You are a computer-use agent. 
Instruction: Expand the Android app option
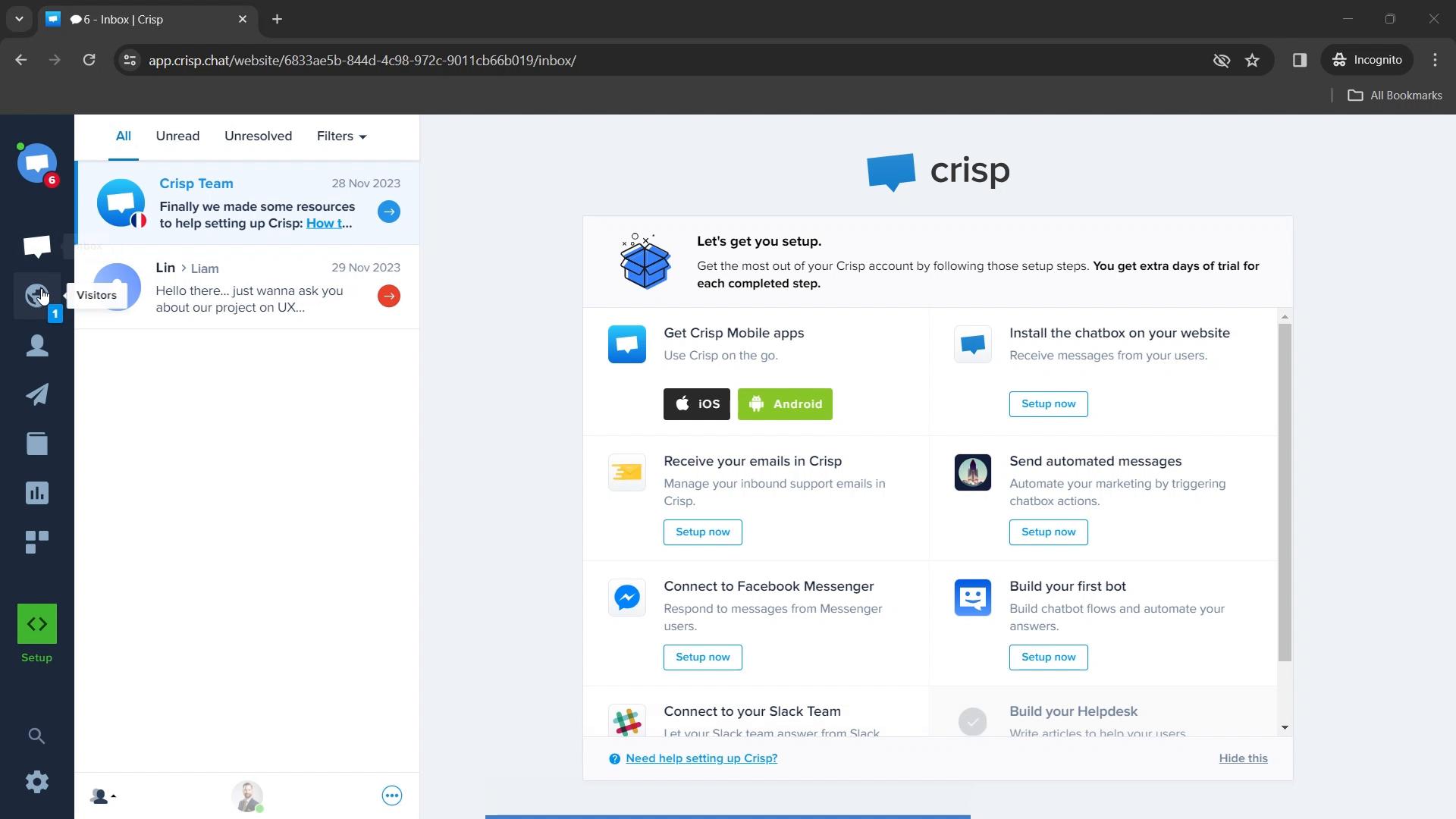tap(786, 404)
